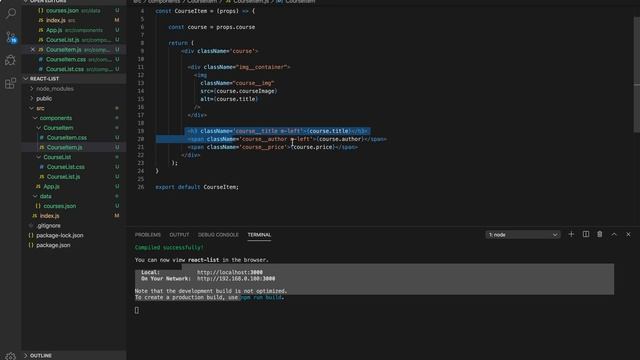Open CourseList.js in open editors list
Screen dimensions: 640x360
tap(74, 40)
